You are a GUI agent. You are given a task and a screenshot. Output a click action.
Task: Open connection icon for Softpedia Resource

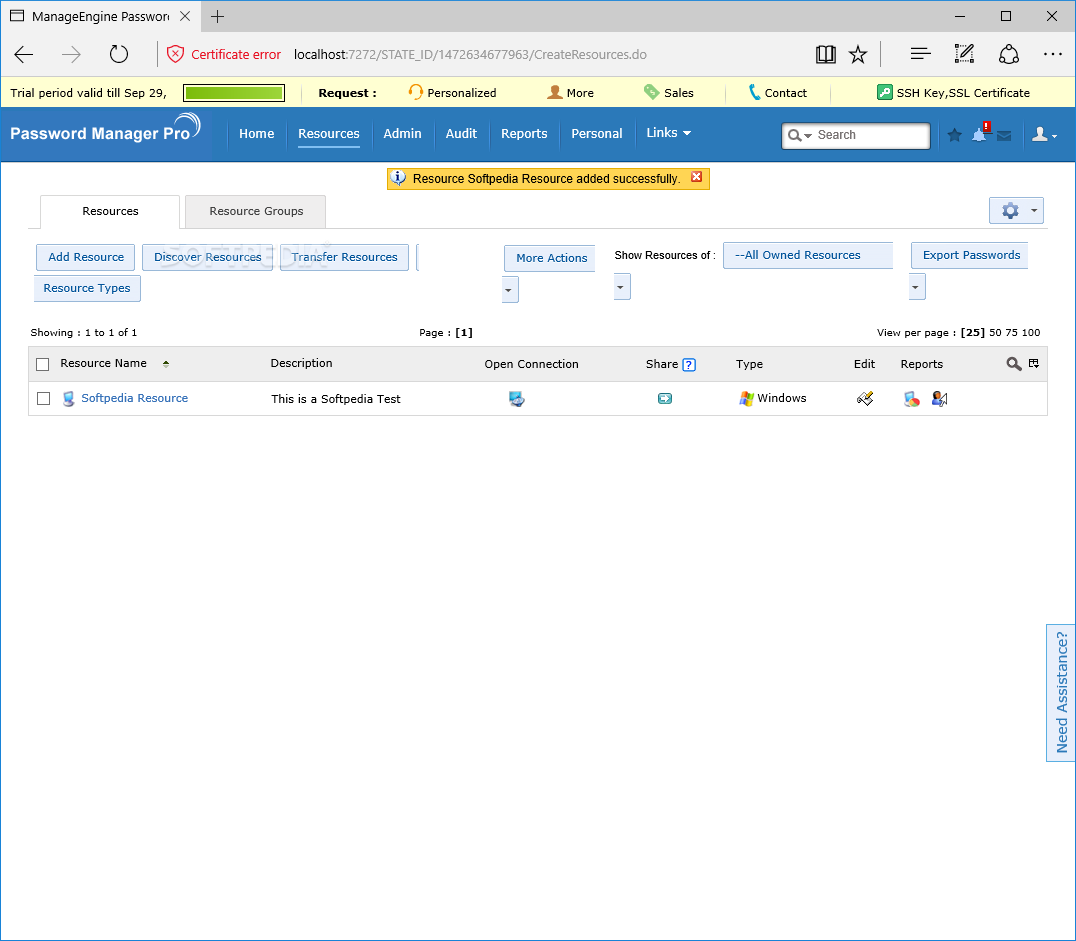[x=517, y=399]
